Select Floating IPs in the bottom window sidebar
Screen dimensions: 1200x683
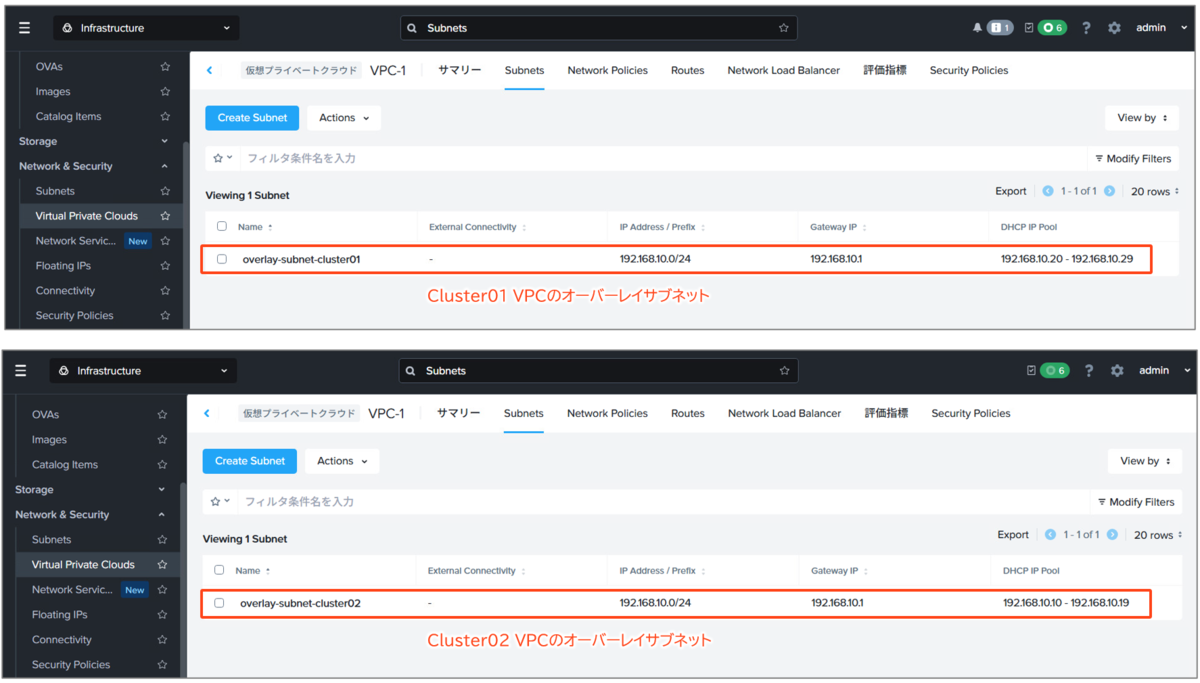(x=59, y=615)
